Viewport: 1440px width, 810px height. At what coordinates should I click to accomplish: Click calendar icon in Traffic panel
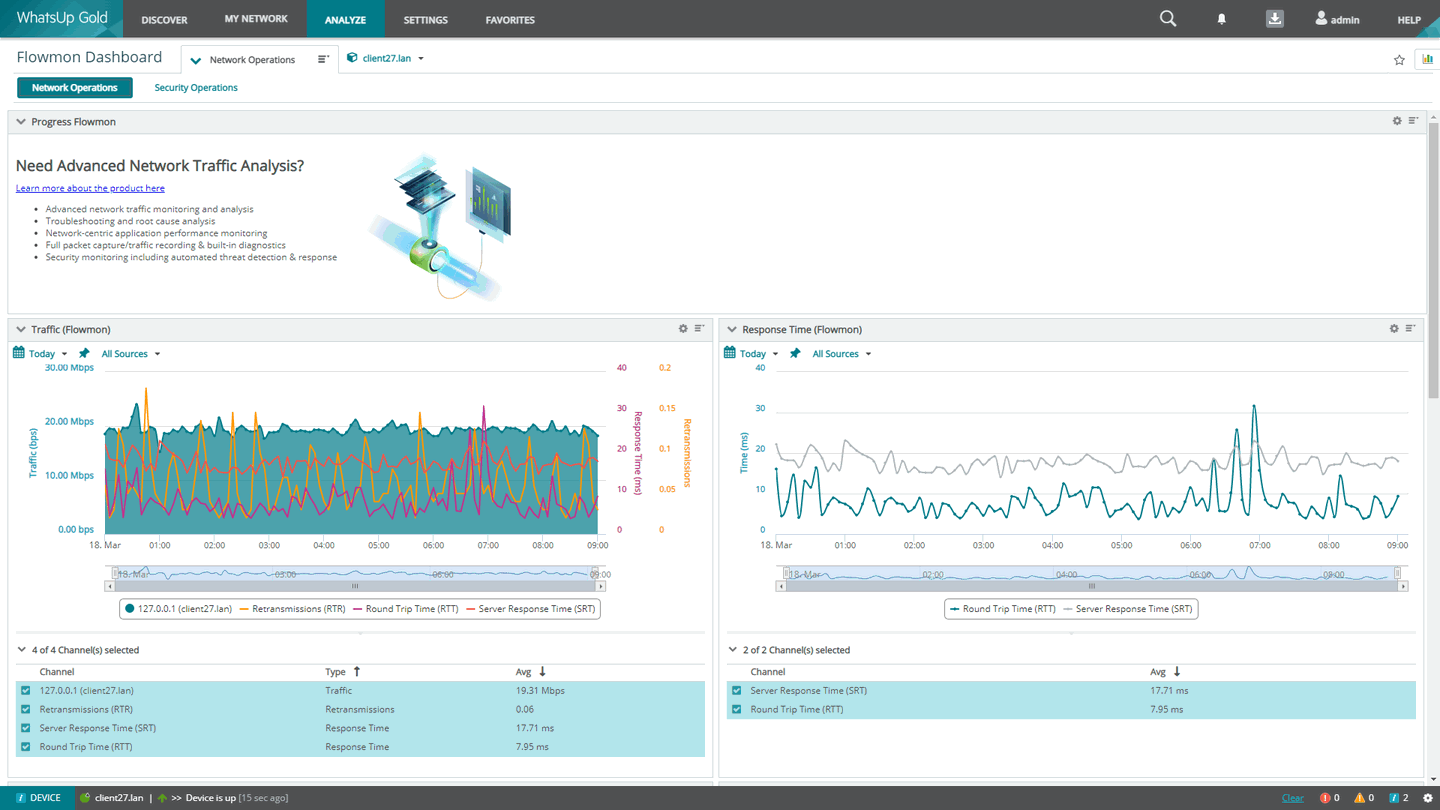[x=18, y=353]
